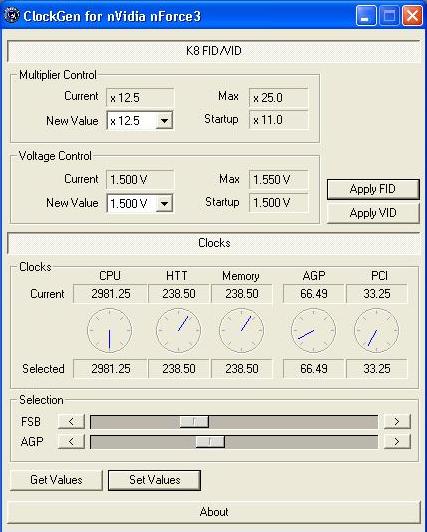Click the PCI clock gauge dial
Image resolution: width=427 pixels, height=532 pixels.
(376, 330)
